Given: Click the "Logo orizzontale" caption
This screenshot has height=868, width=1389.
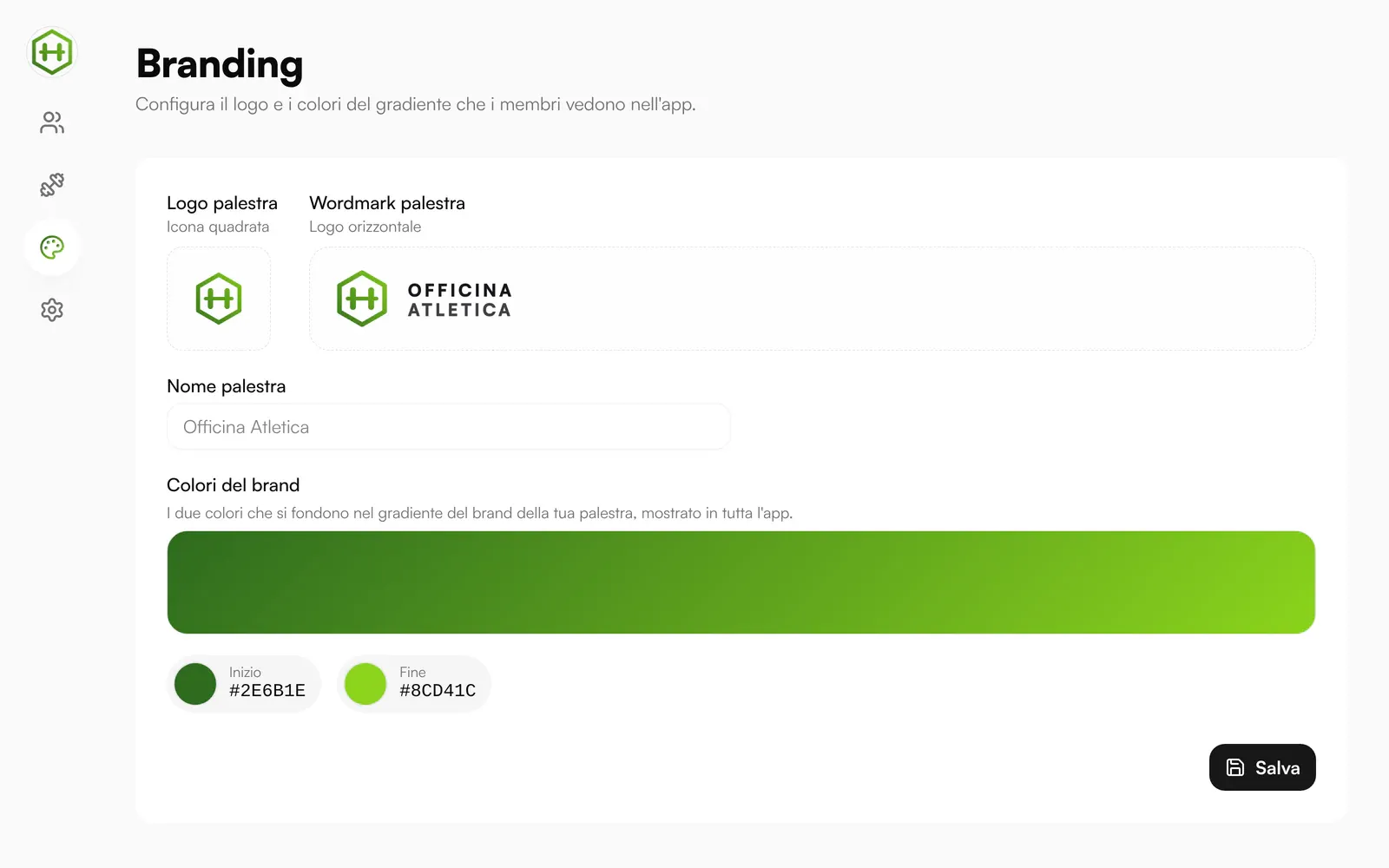Looking at the screenshot, I should coord(365,227).
